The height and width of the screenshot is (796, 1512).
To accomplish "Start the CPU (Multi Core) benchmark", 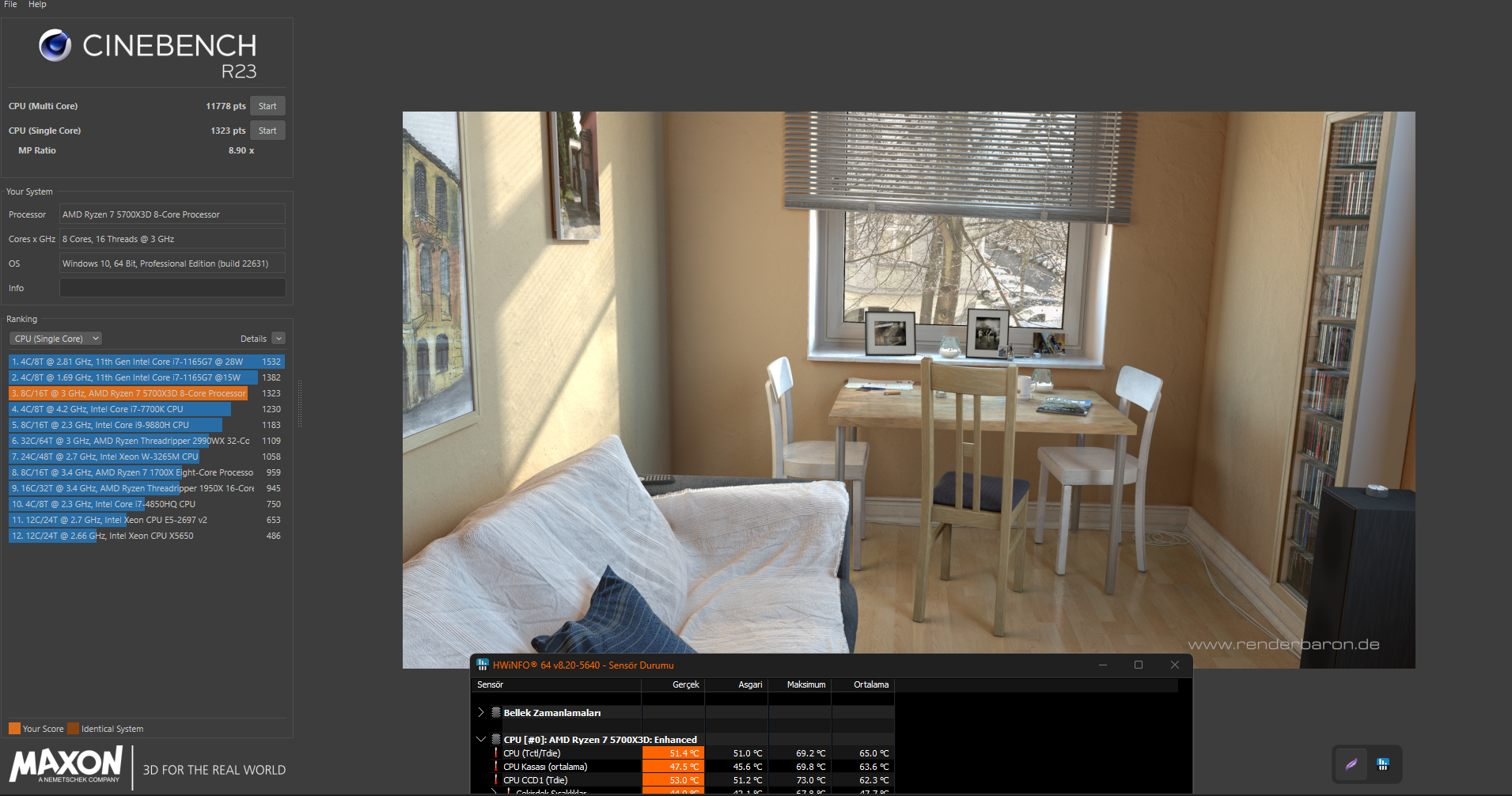I will coord(267,106).
